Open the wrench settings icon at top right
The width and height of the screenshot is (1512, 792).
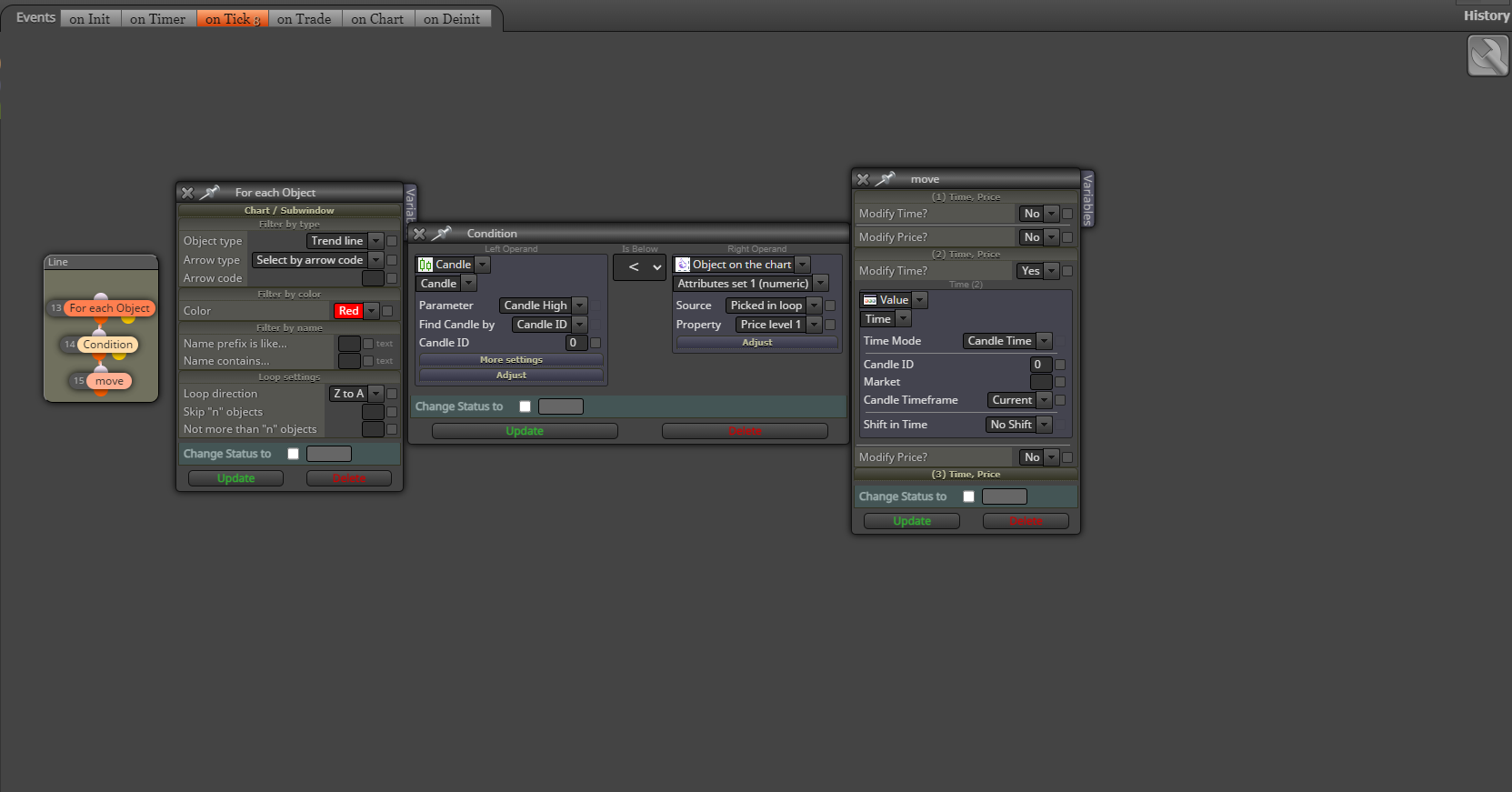click(1488, 55)
